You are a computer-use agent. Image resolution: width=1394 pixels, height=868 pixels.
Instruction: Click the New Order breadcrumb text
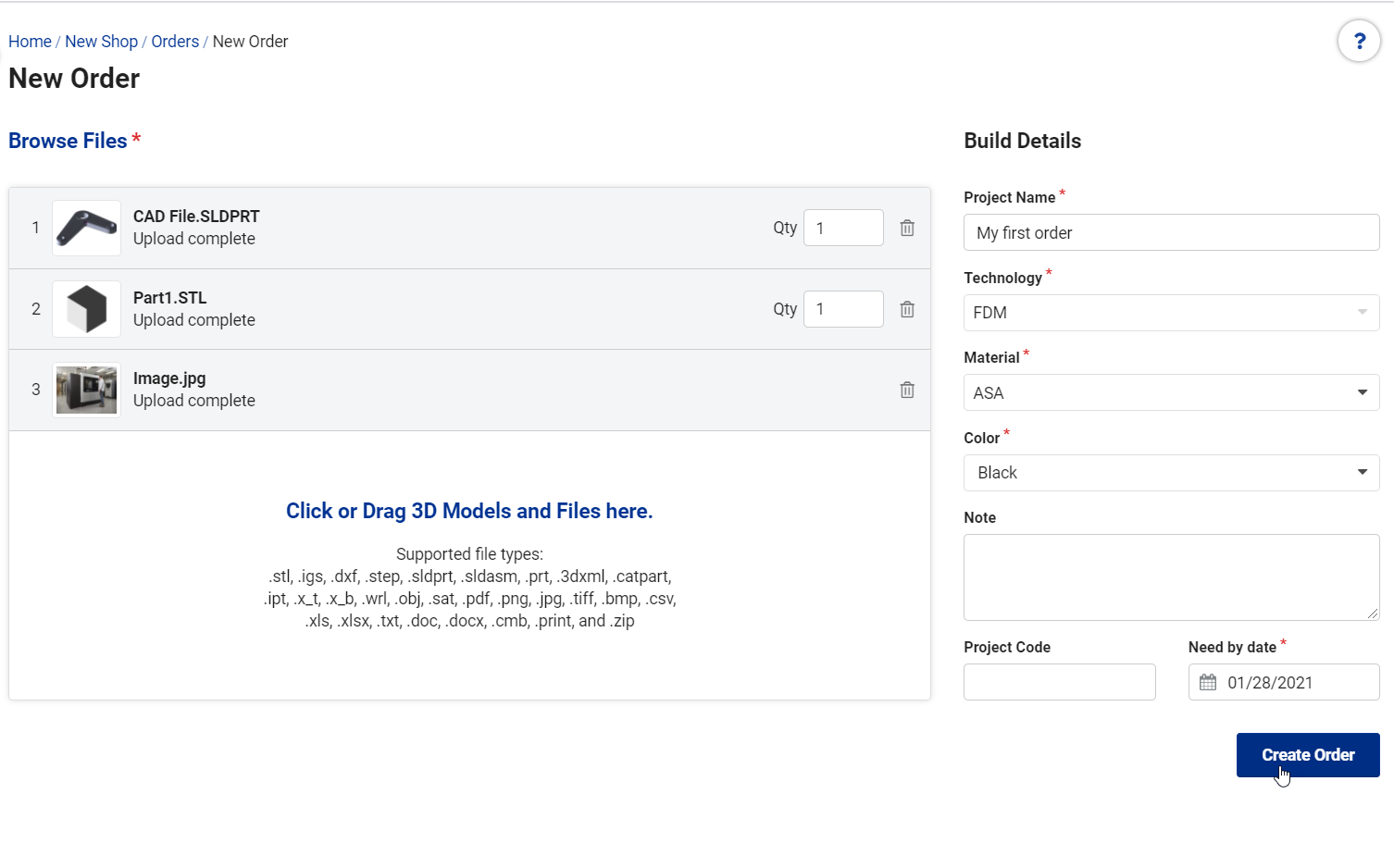(250, 42)
